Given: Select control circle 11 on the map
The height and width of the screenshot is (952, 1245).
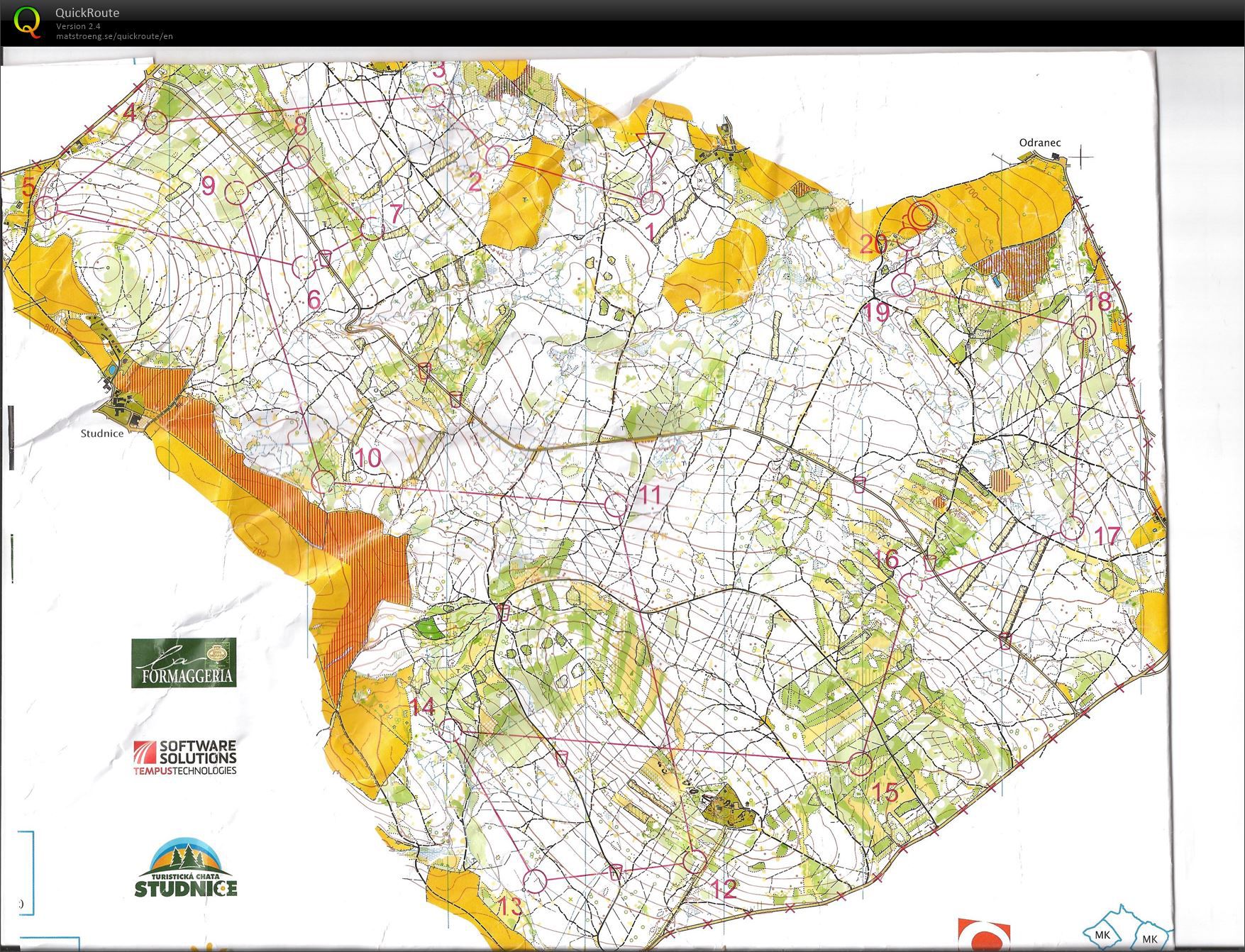Looking at the screenshot, I should tap(616, 505).
